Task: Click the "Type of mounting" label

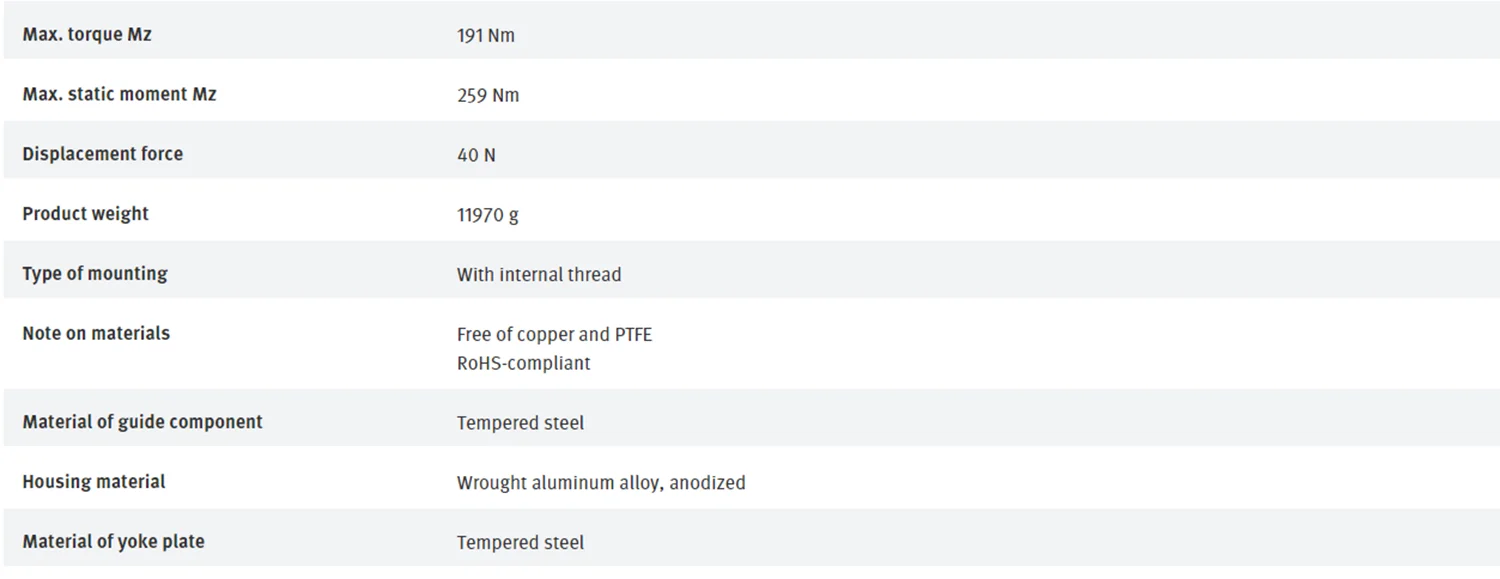Action: pos(95,274)
